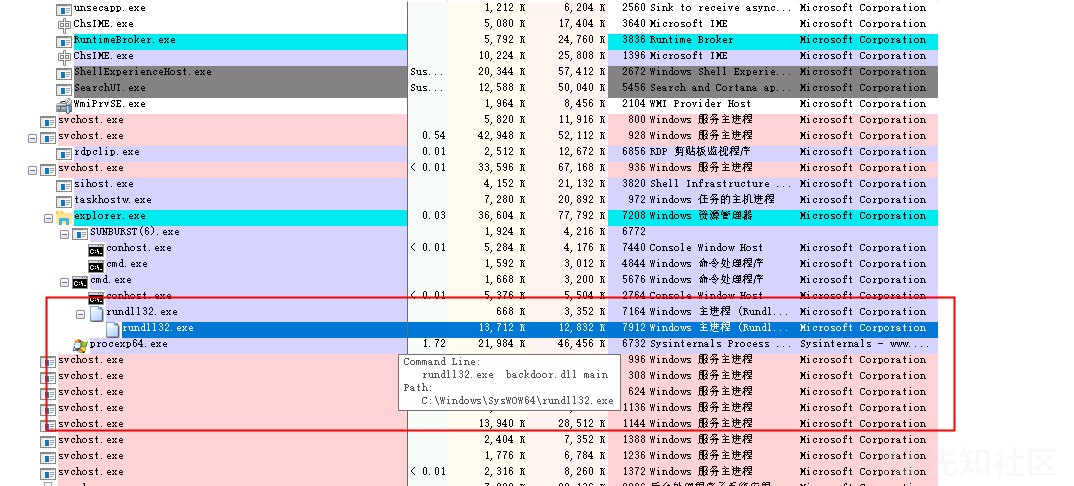
Task: Click Microsoft Corporation in the WmiPrvSE.exe row
Action: (x=862, y=103)
